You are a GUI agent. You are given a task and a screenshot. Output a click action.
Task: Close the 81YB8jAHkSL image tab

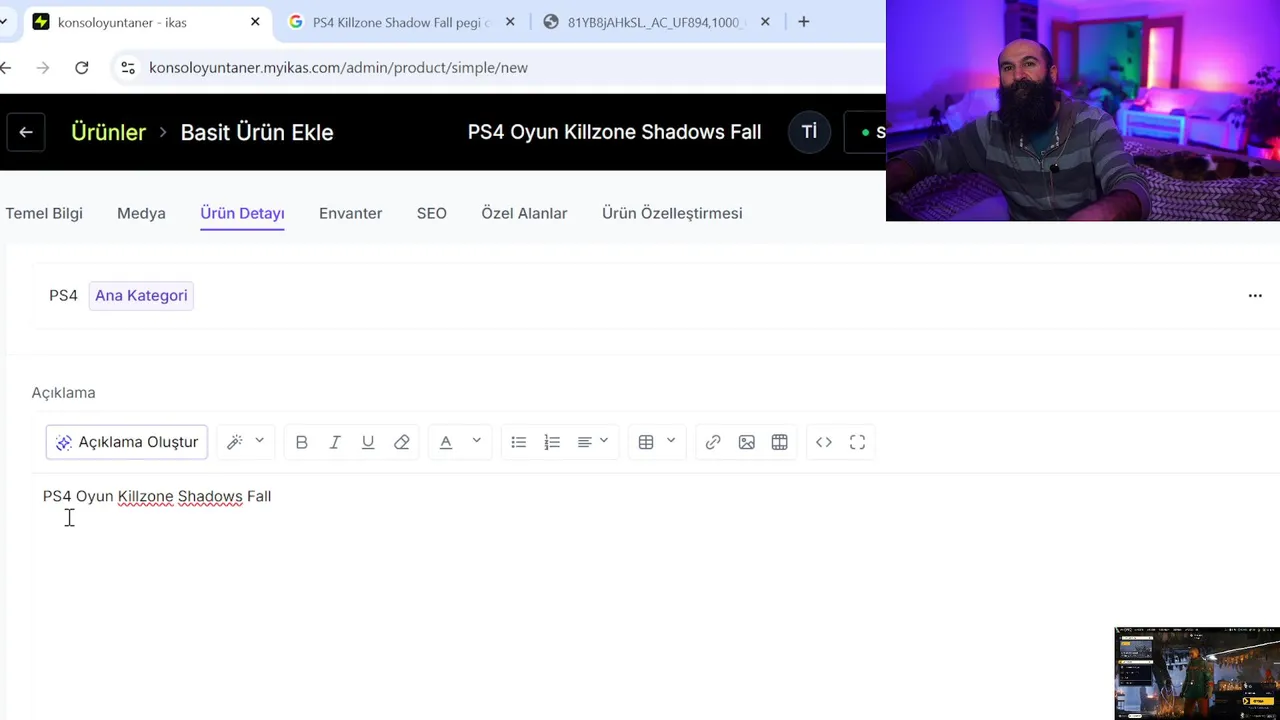pyautogui.click(x=765, y=22)
